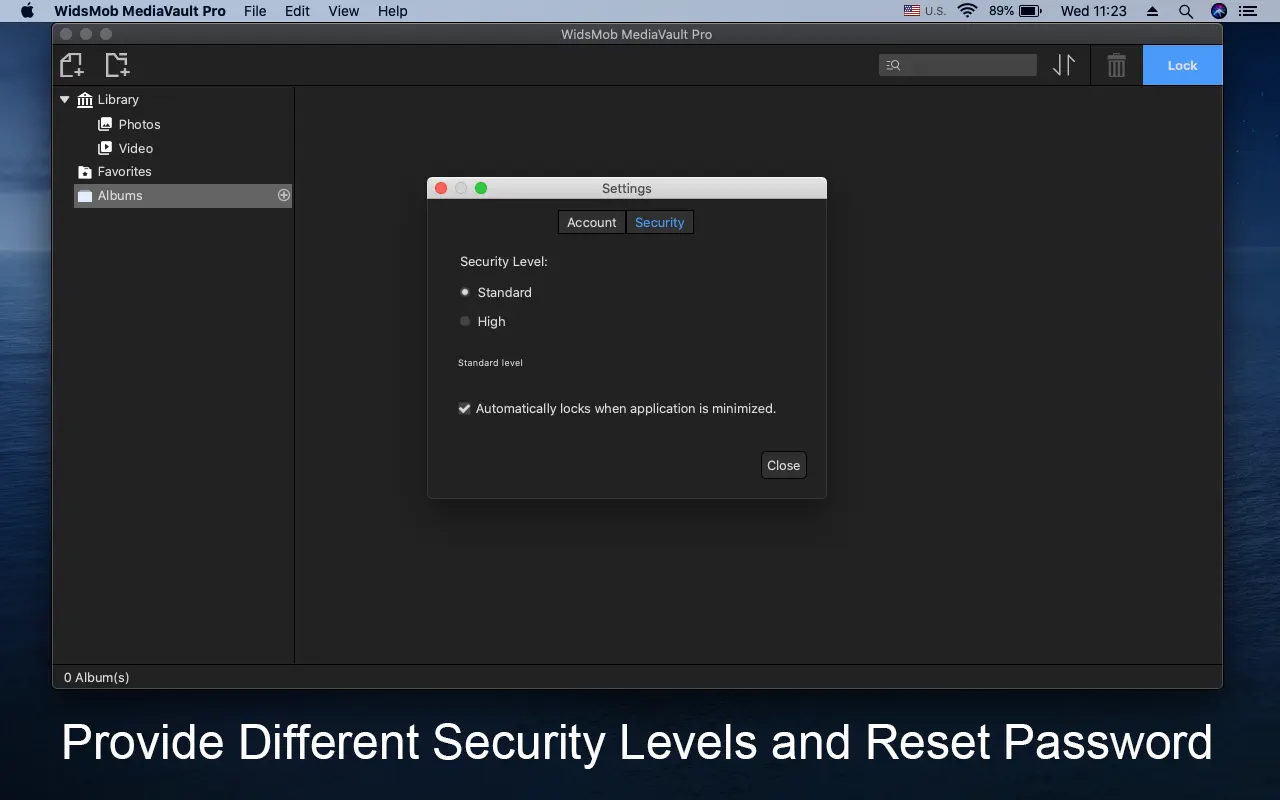The image size is (1280, 800).
Task: Collapse the Library tree
Action: click(65, 99)
